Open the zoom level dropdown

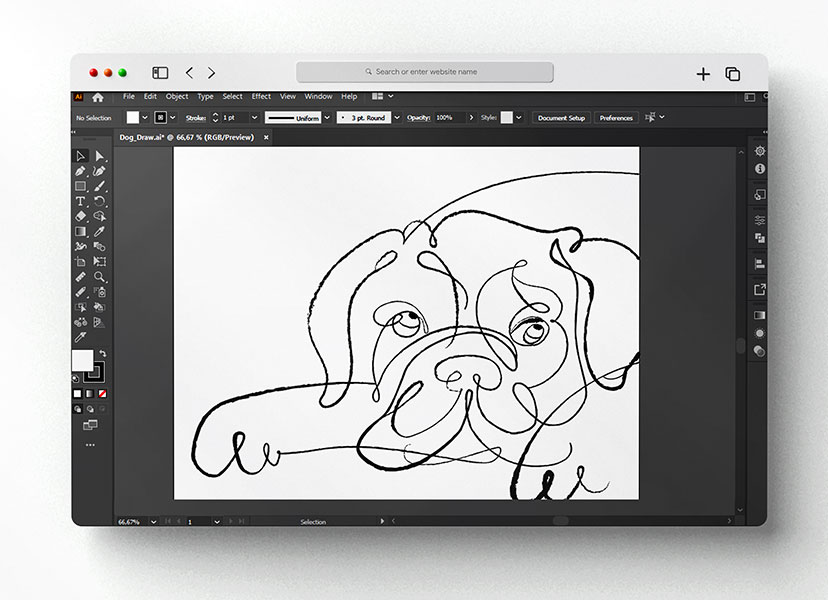pos(153,522)
